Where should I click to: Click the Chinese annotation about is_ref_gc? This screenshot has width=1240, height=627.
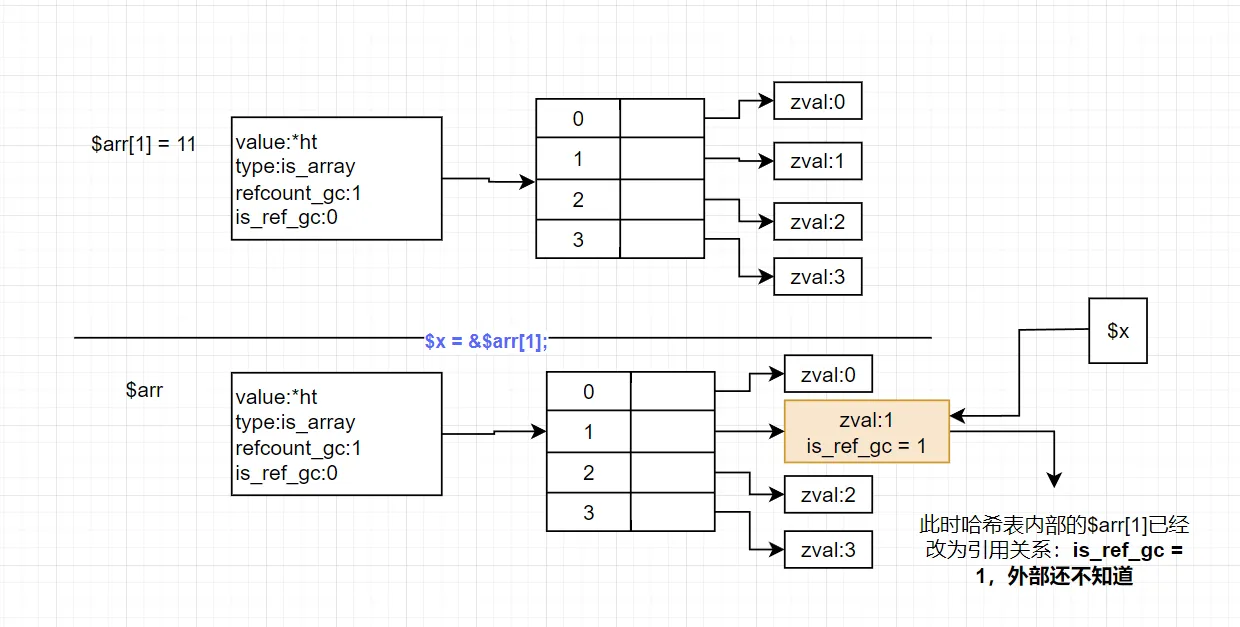pos(1054,550)
